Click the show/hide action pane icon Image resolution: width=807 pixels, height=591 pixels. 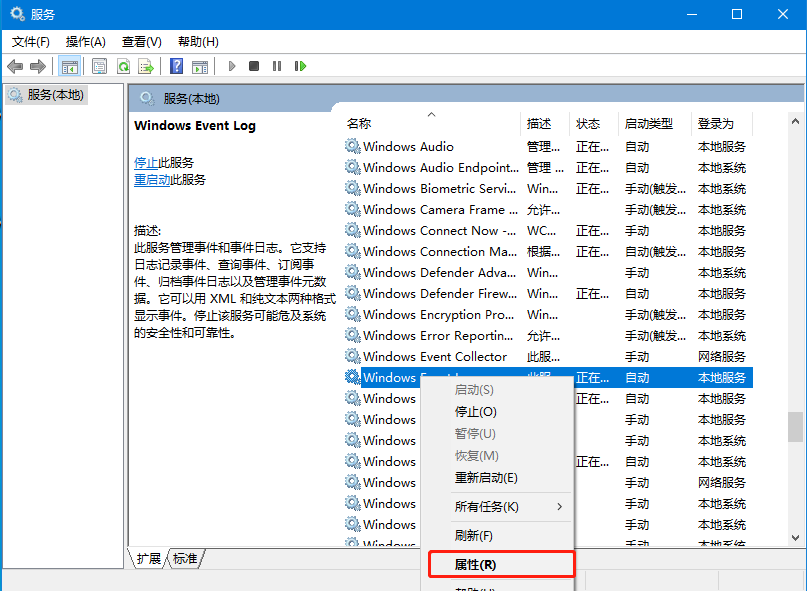point(200,66)
